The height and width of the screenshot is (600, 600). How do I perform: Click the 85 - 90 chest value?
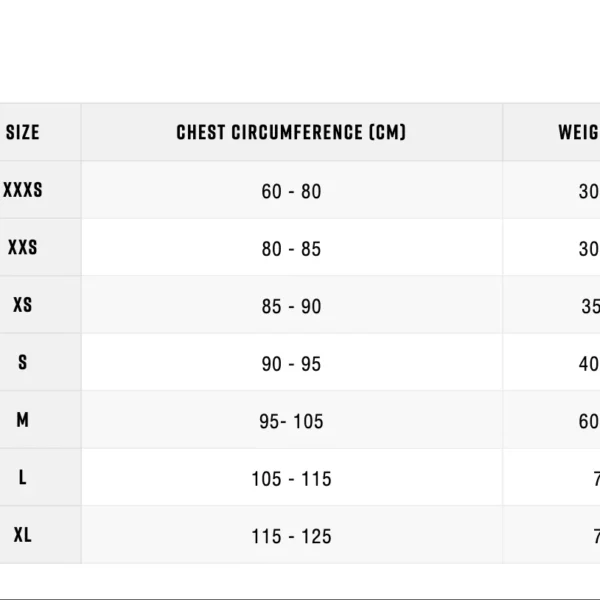pos(291,307)
